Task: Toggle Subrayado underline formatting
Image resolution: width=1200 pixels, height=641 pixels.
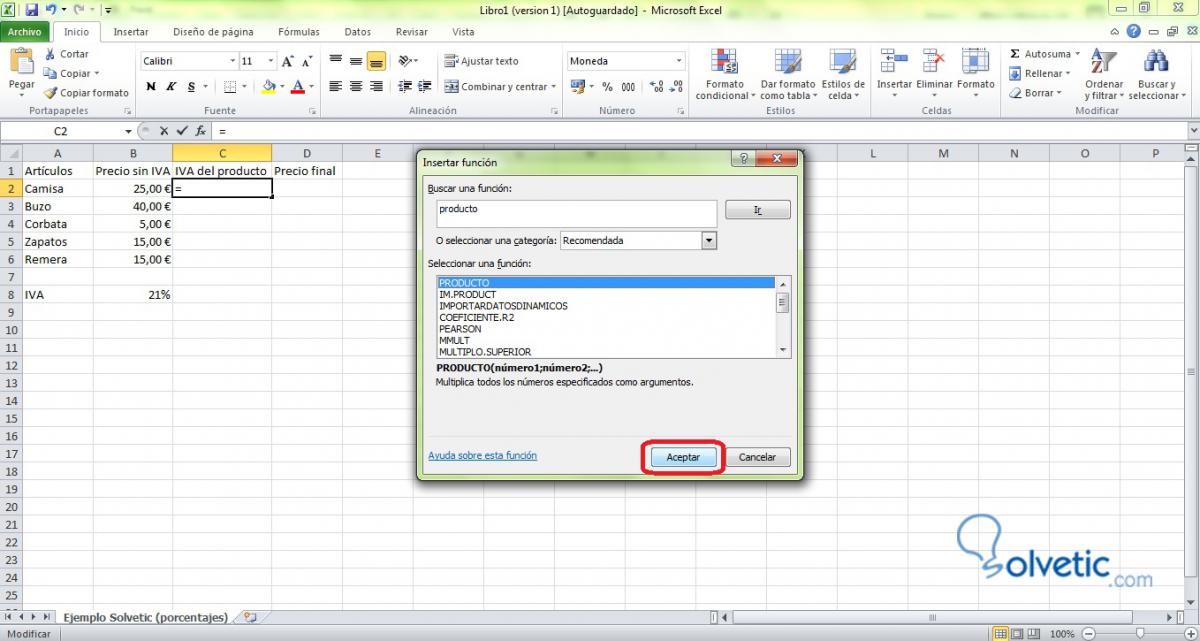Action: 193,87
